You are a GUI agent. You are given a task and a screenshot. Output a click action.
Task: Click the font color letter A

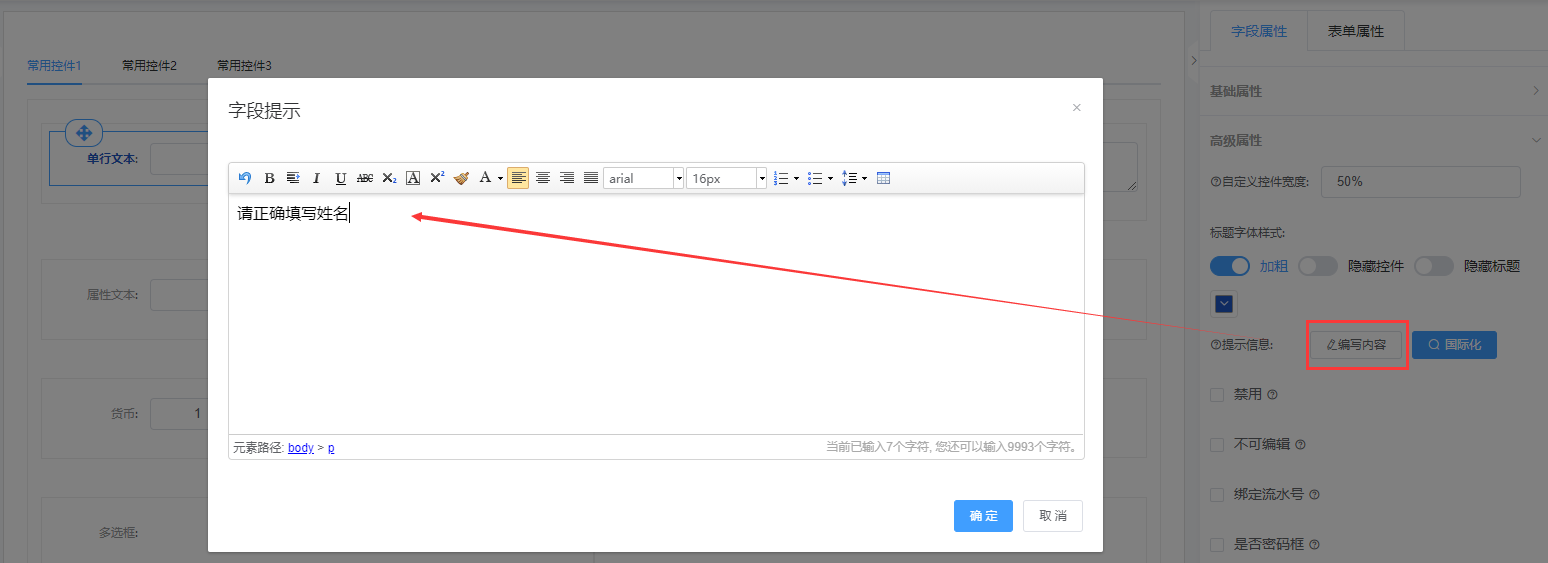point(485,178)
